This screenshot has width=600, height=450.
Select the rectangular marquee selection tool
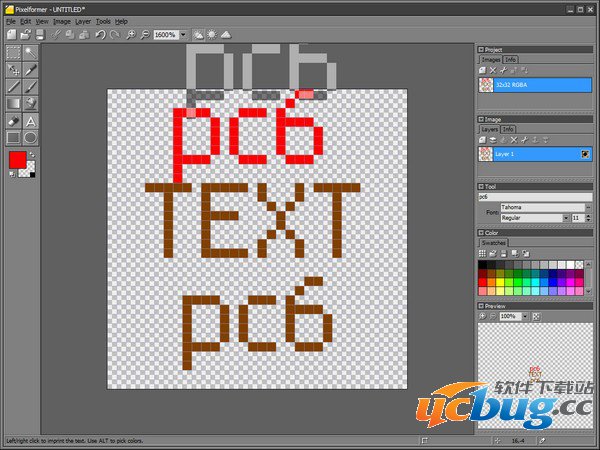click(x=12, y=52)
